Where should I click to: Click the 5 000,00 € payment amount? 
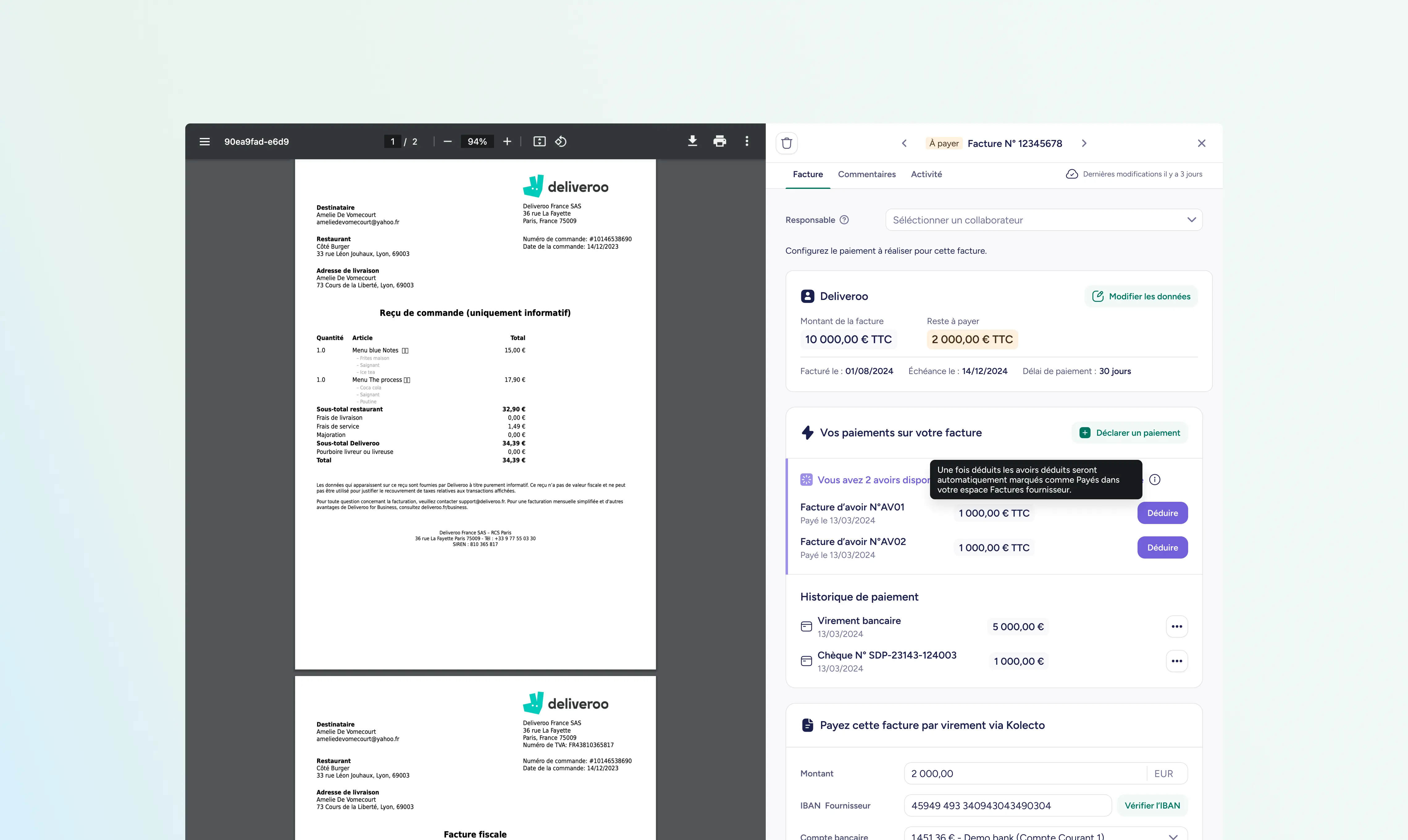tap(1018, 626)
